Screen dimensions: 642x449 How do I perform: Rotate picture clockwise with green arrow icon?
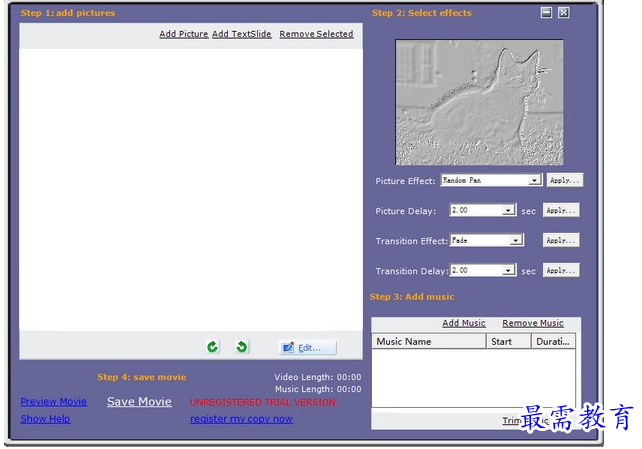[x=212, y=347]
